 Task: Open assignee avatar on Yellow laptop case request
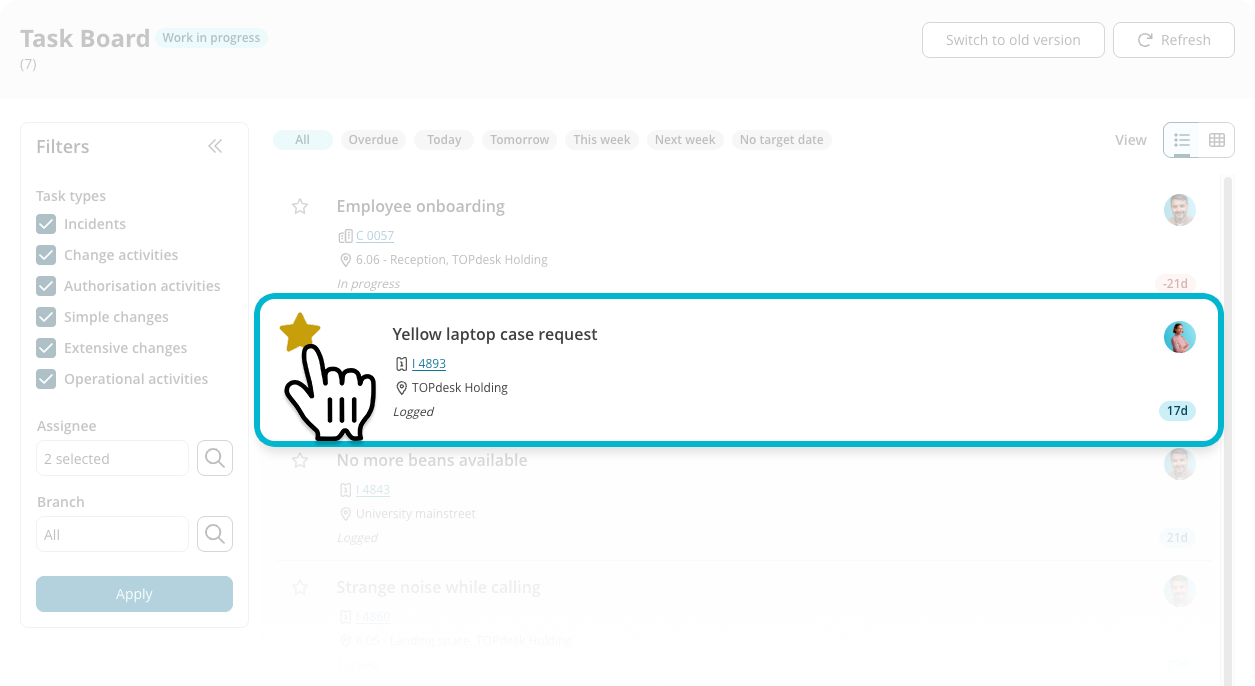click(x=1180, y=337)
